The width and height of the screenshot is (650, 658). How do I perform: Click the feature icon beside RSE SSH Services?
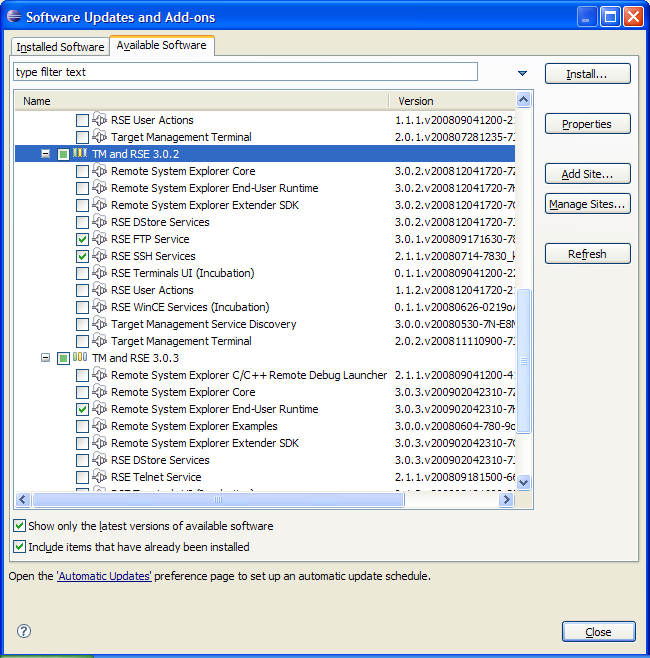tap(99, 256)
